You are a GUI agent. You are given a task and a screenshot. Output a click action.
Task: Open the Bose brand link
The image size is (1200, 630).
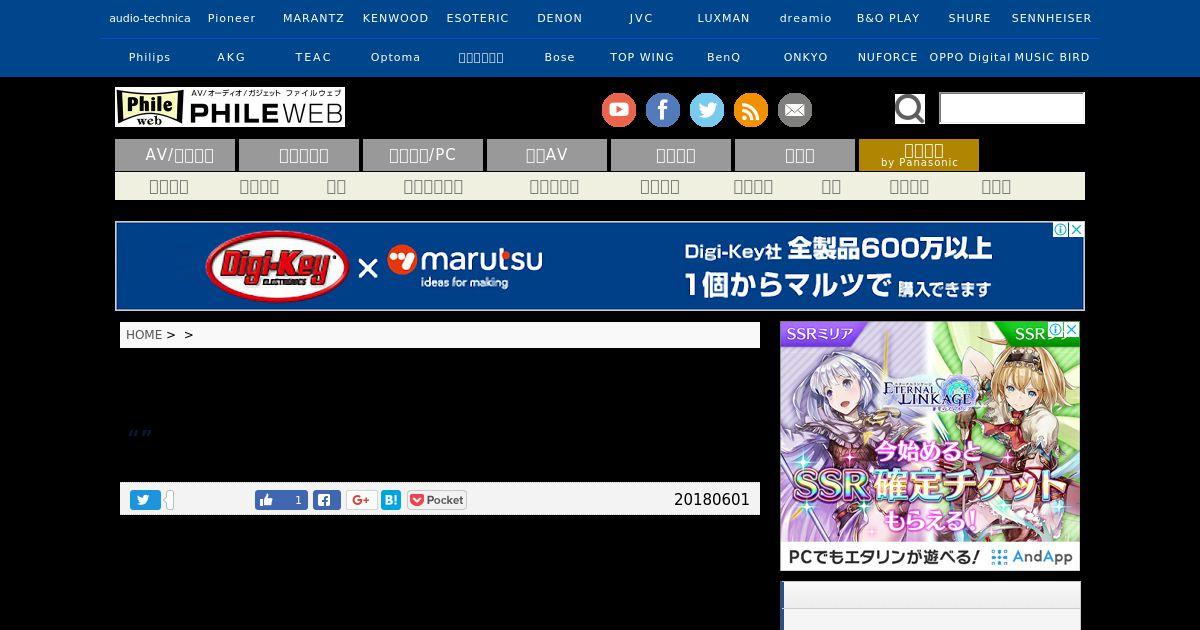click(x=560, y=57)
